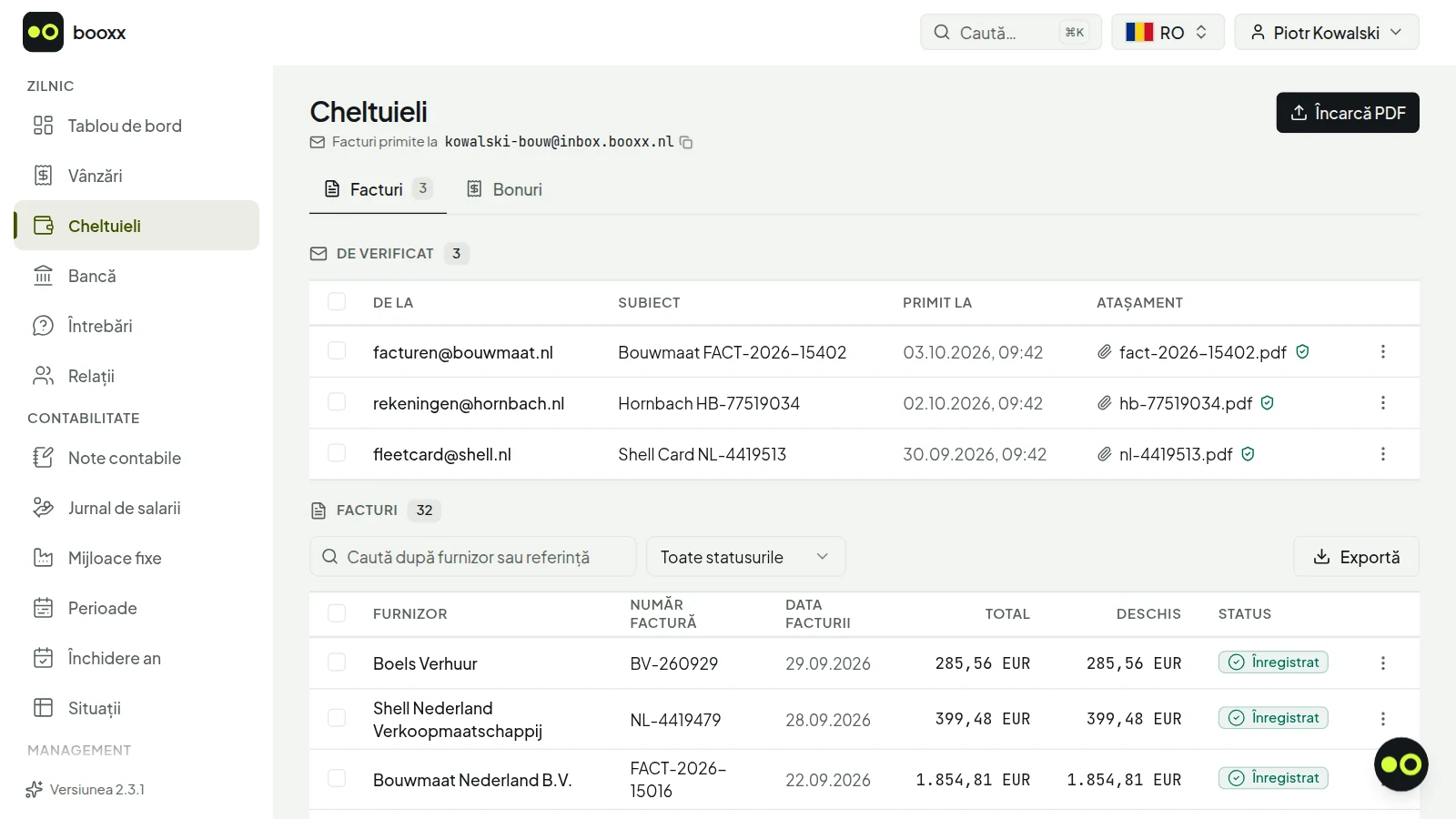The image size is (1456, 819).
Task: Click the Exportă button
Action: (1356, 557)
